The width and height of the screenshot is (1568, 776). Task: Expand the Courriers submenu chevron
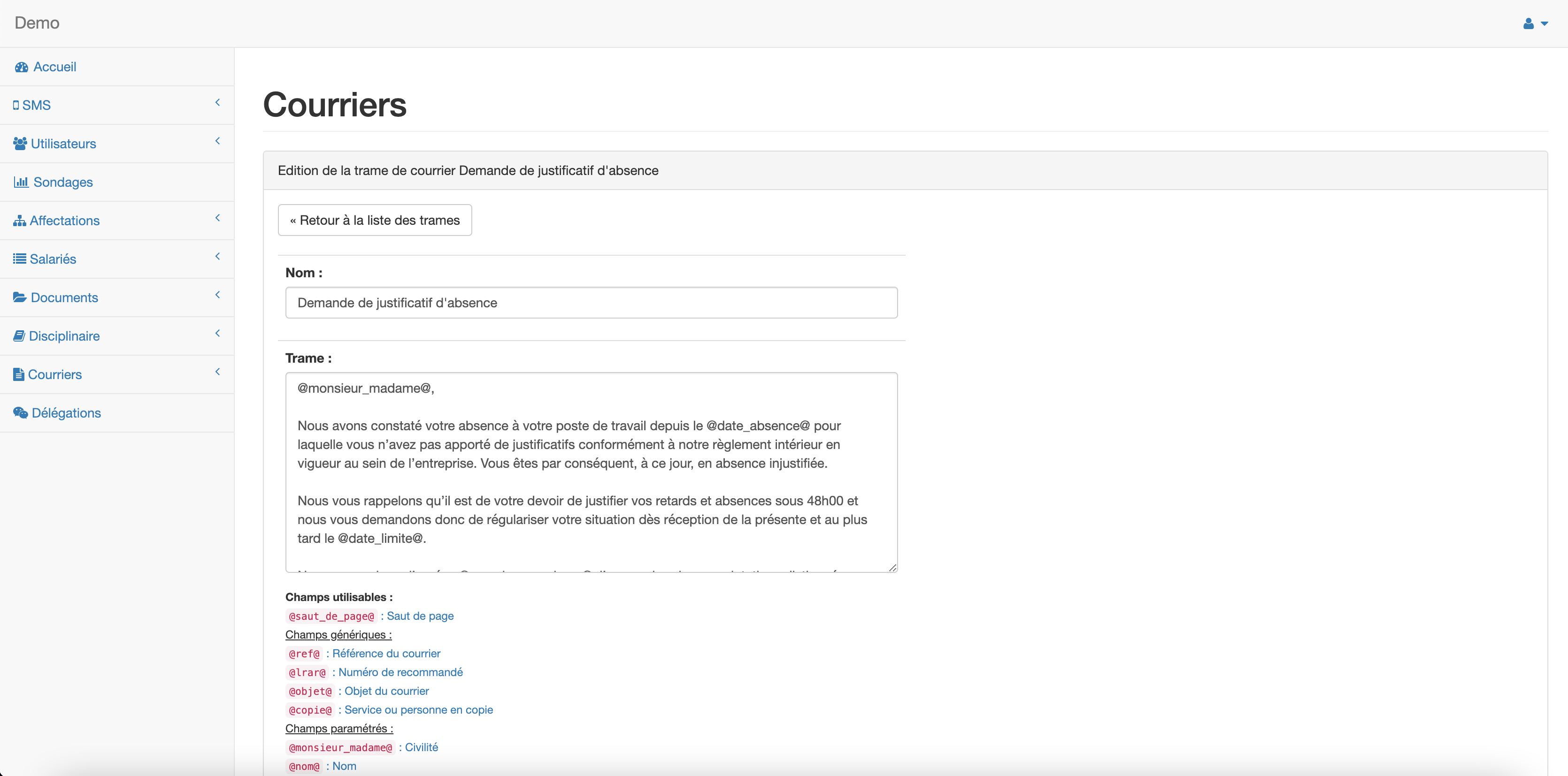click(x=217, y=372)
